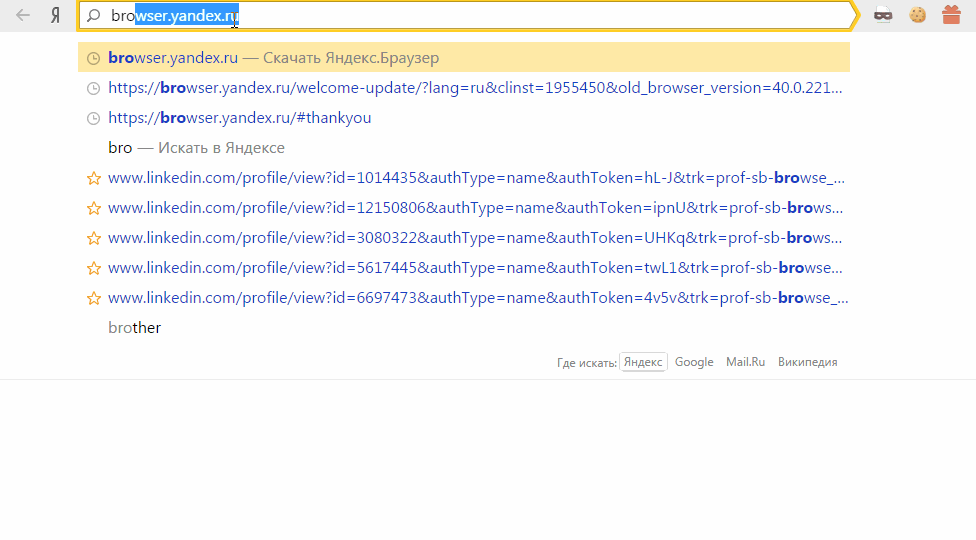
Task: Click bookmark star for LinkedIn id=12150806
Action: tap(93, 208)
